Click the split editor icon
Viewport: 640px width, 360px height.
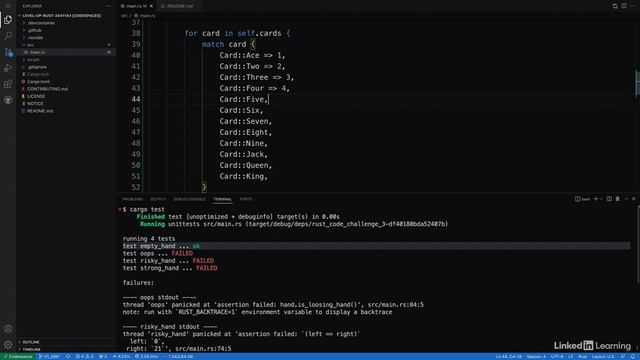point(624,6)
